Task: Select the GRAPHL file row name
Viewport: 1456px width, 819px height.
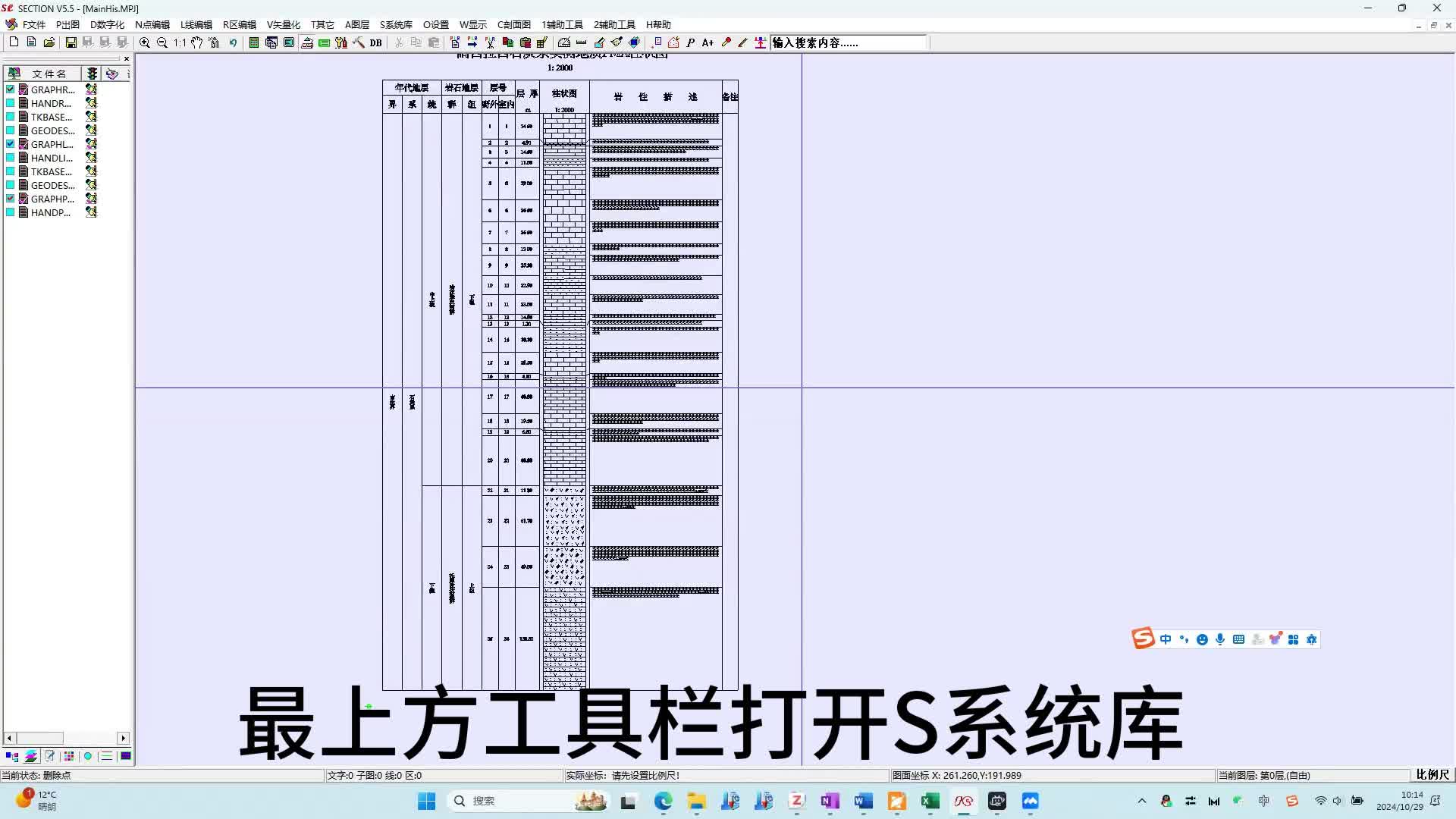Action: tap(52, 144)
